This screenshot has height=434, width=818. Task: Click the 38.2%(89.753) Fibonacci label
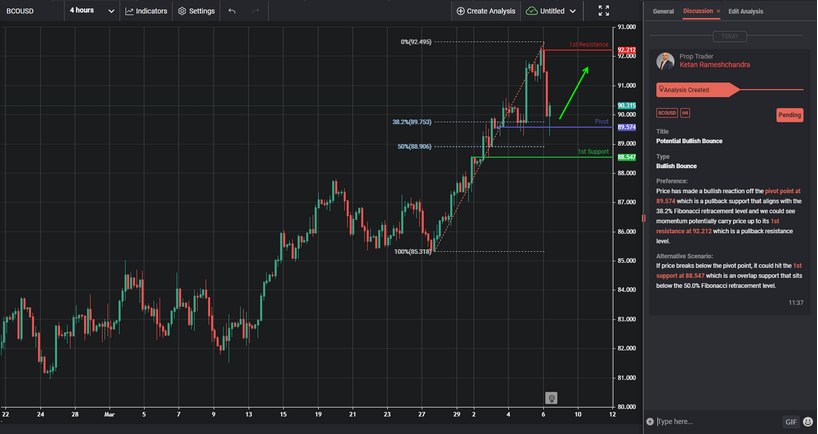click(412, 122)
